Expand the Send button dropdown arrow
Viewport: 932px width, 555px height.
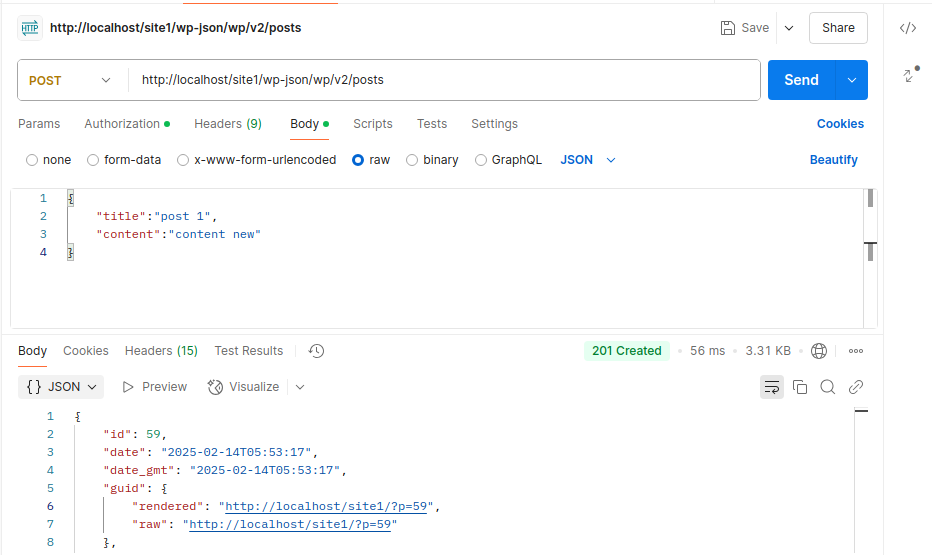click(x=852, y=80)
